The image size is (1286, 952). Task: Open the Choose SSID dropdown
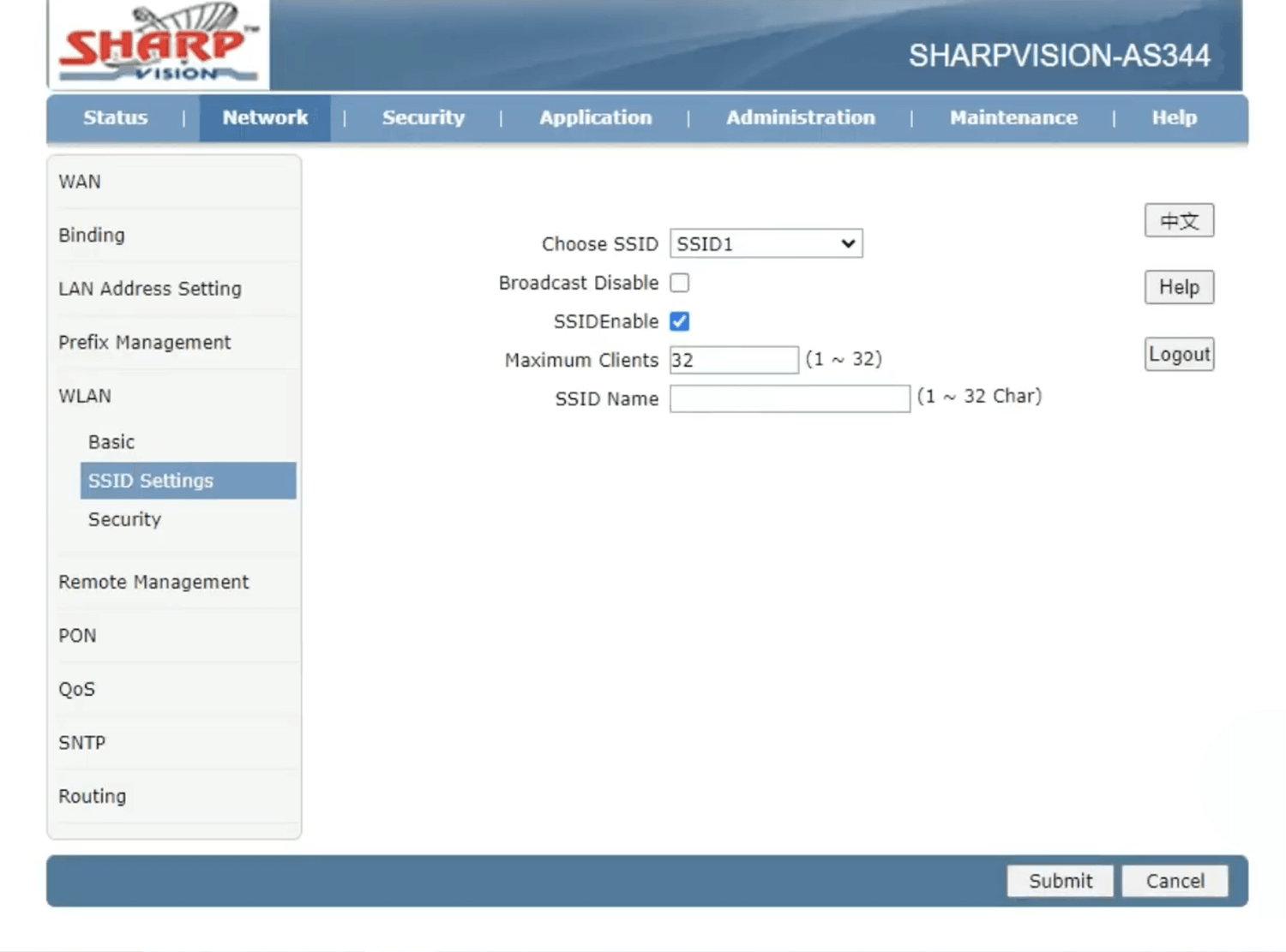coord(766,244)
